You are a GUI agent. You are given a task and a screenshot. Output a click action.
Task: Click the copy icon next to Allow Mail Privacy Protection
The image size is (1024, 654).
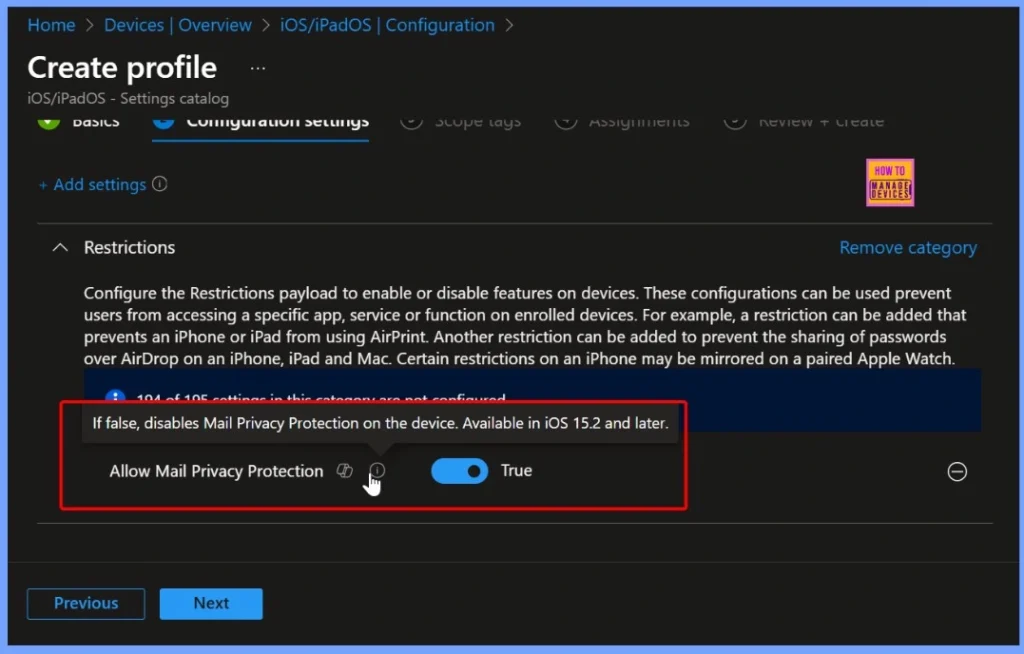[x=345, y=470]
